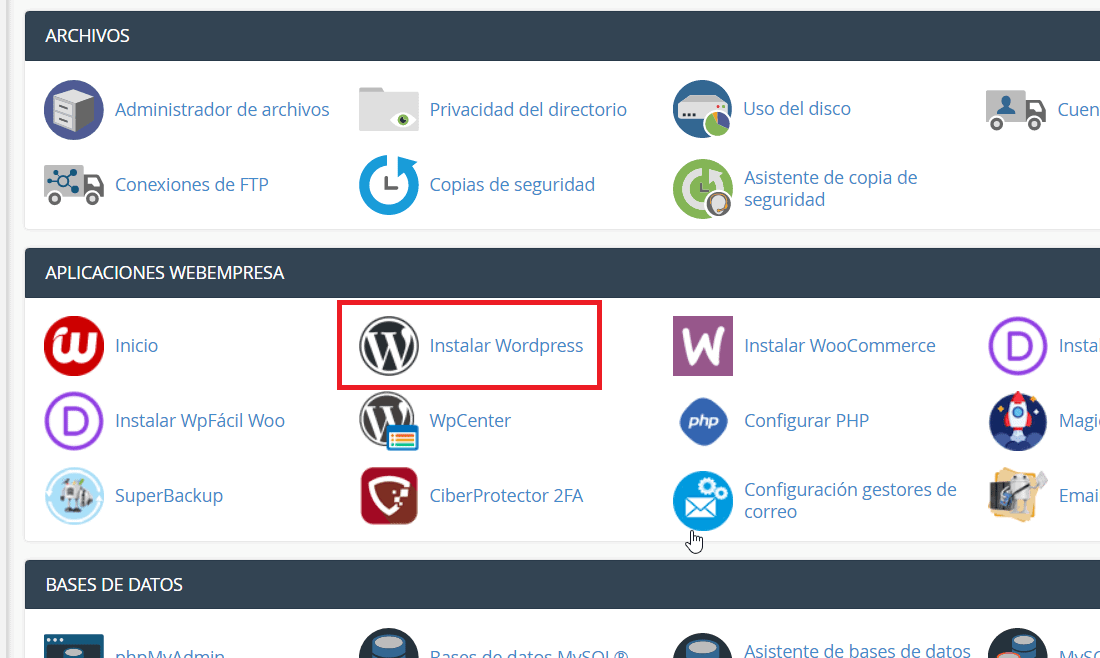Collapse the ARCHIVOS section header

(x=87, y=35)
